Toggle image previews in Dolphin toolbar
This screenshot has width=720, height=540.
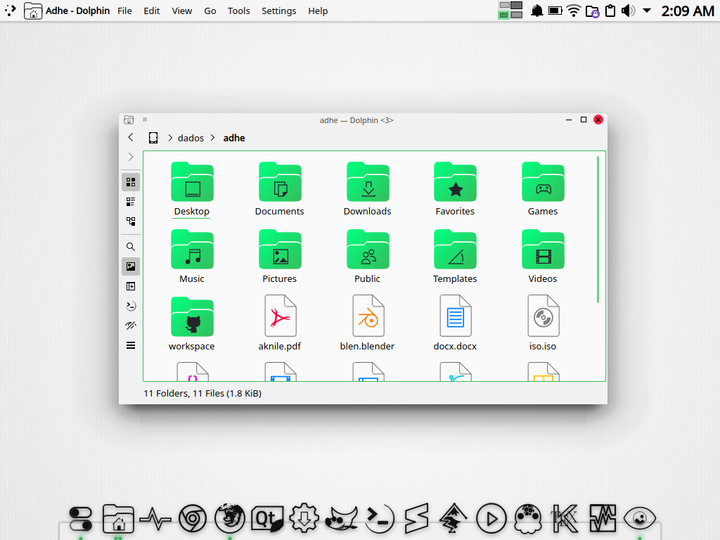(131, 267)
